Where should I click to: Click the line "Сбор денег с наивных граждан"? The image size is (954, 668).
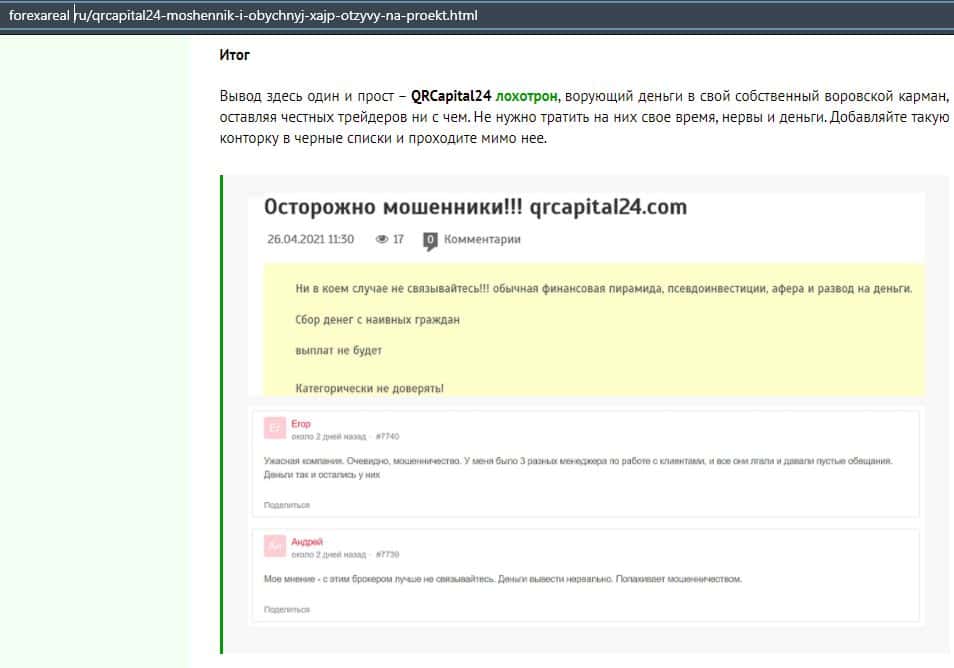377,319
